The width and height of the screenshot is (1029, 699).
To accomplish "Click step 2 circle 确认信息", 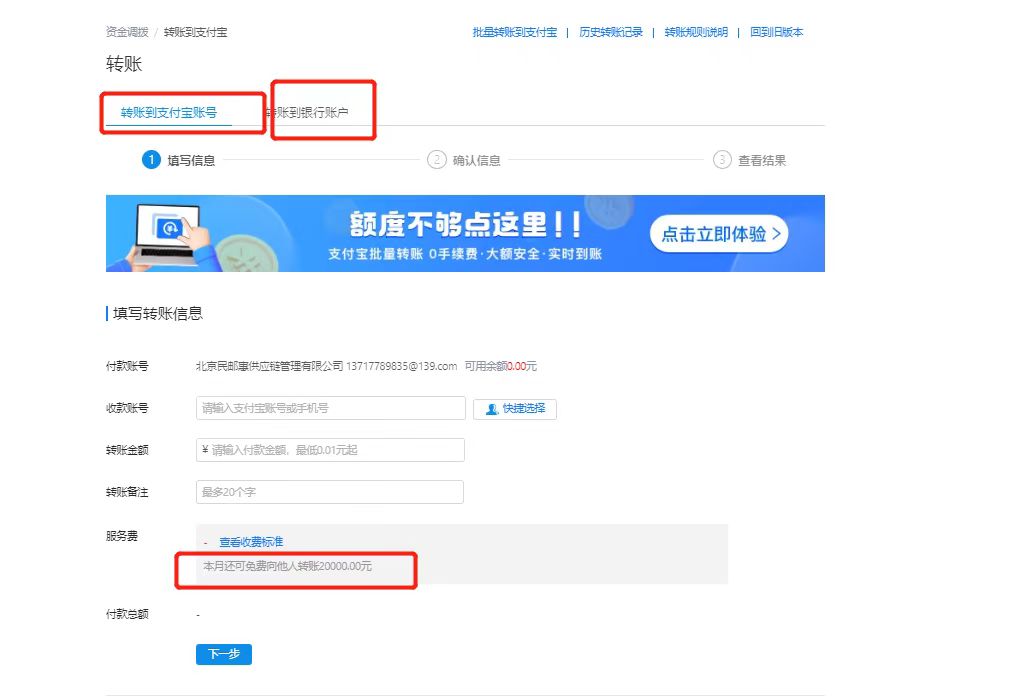I will 436,159.
